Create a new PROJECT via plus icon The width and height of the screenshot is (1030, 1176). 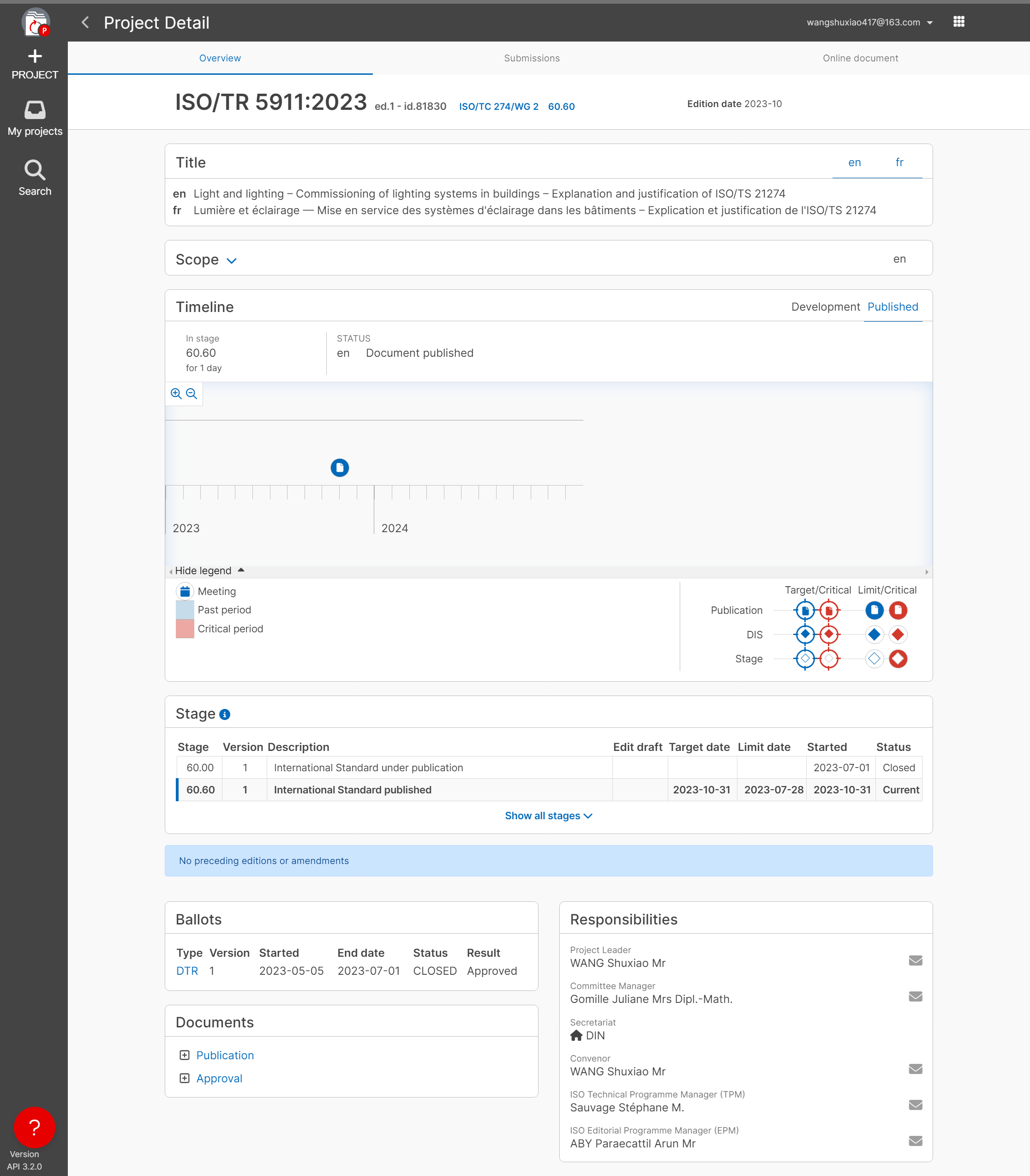coord(35,56)
